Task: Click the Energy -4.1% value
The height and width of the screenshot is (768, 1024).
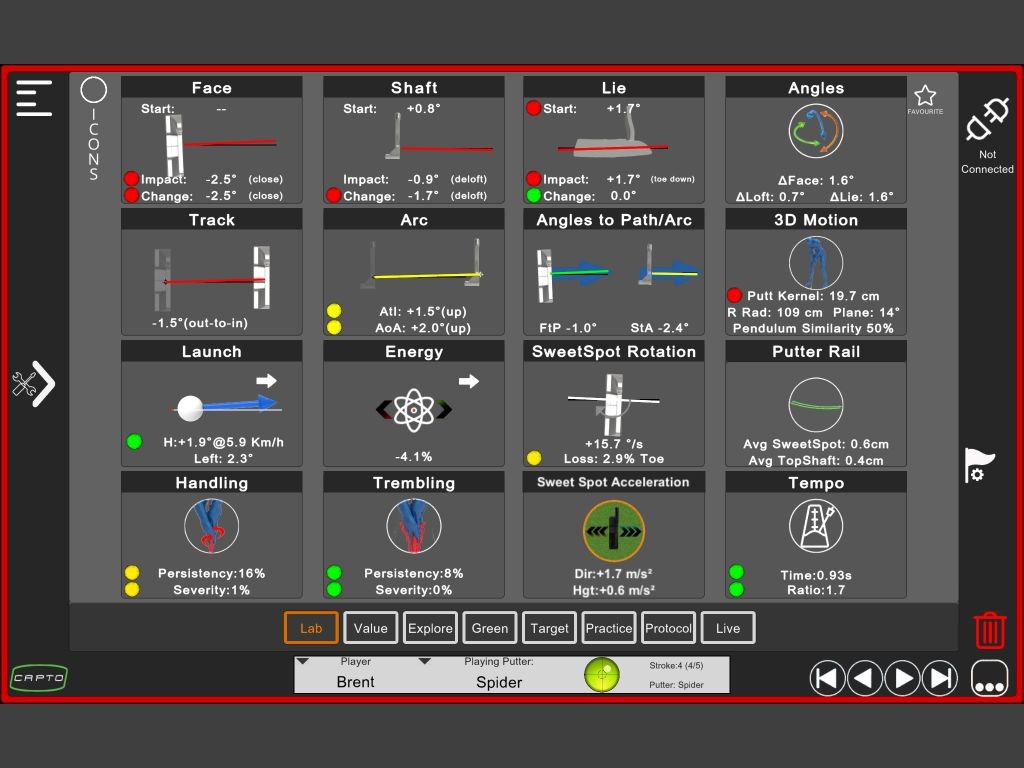Action: pos(414,456)
